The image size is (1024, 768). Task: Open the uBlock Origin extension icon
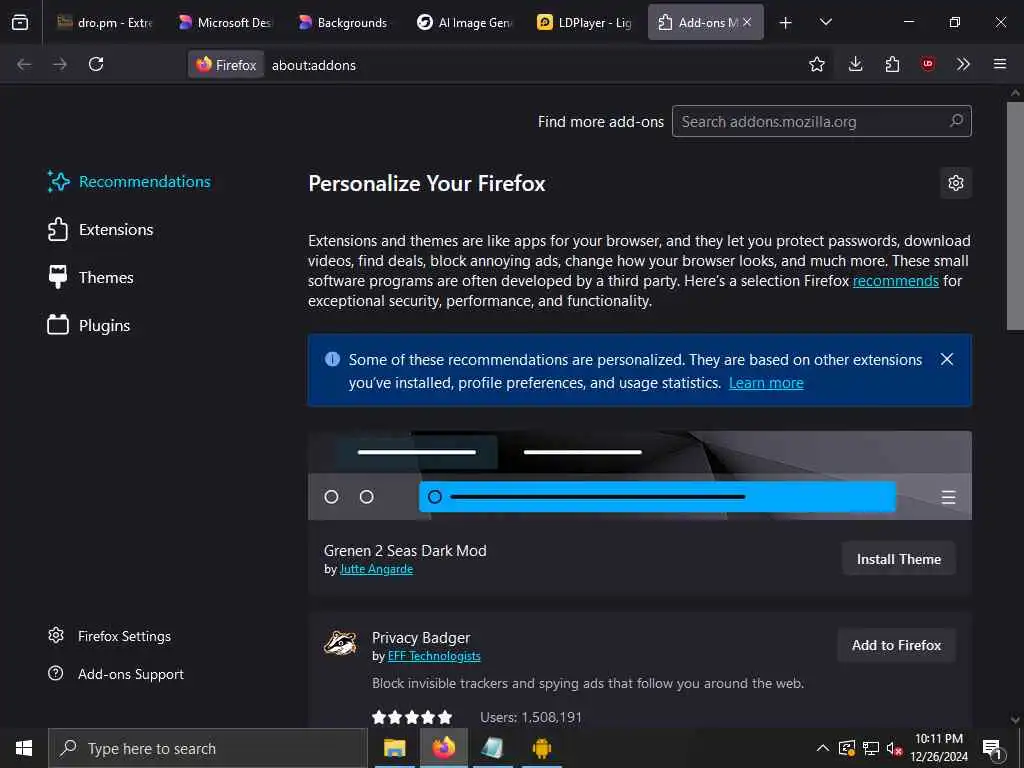pyautogui.click(x=928, y=64)
